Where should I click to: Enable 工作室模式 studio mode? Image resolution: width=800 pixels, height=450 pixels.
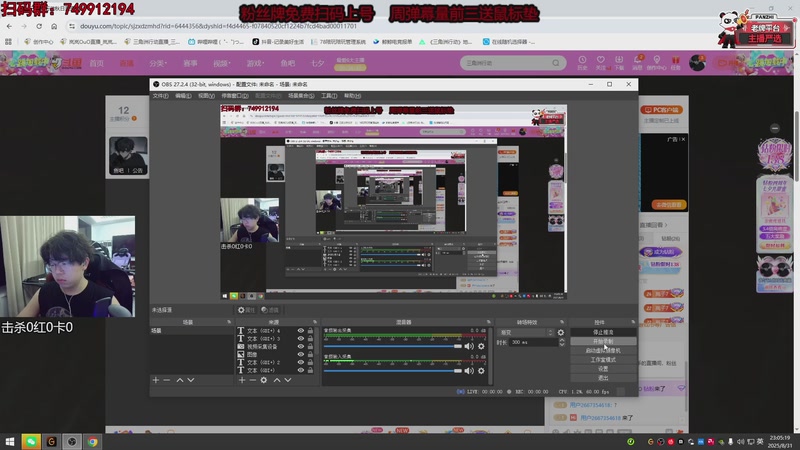(603, 360)
